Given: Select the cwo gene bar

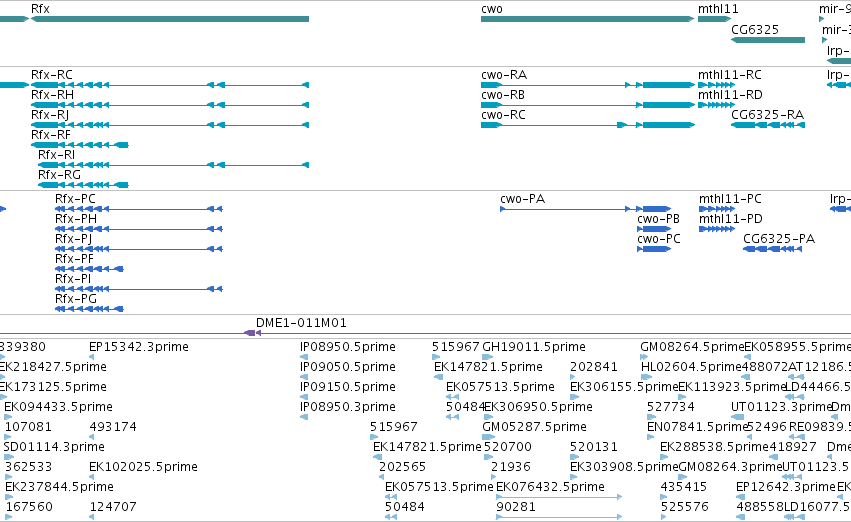Looking at the screenshot, I should [x=587, y=19].
